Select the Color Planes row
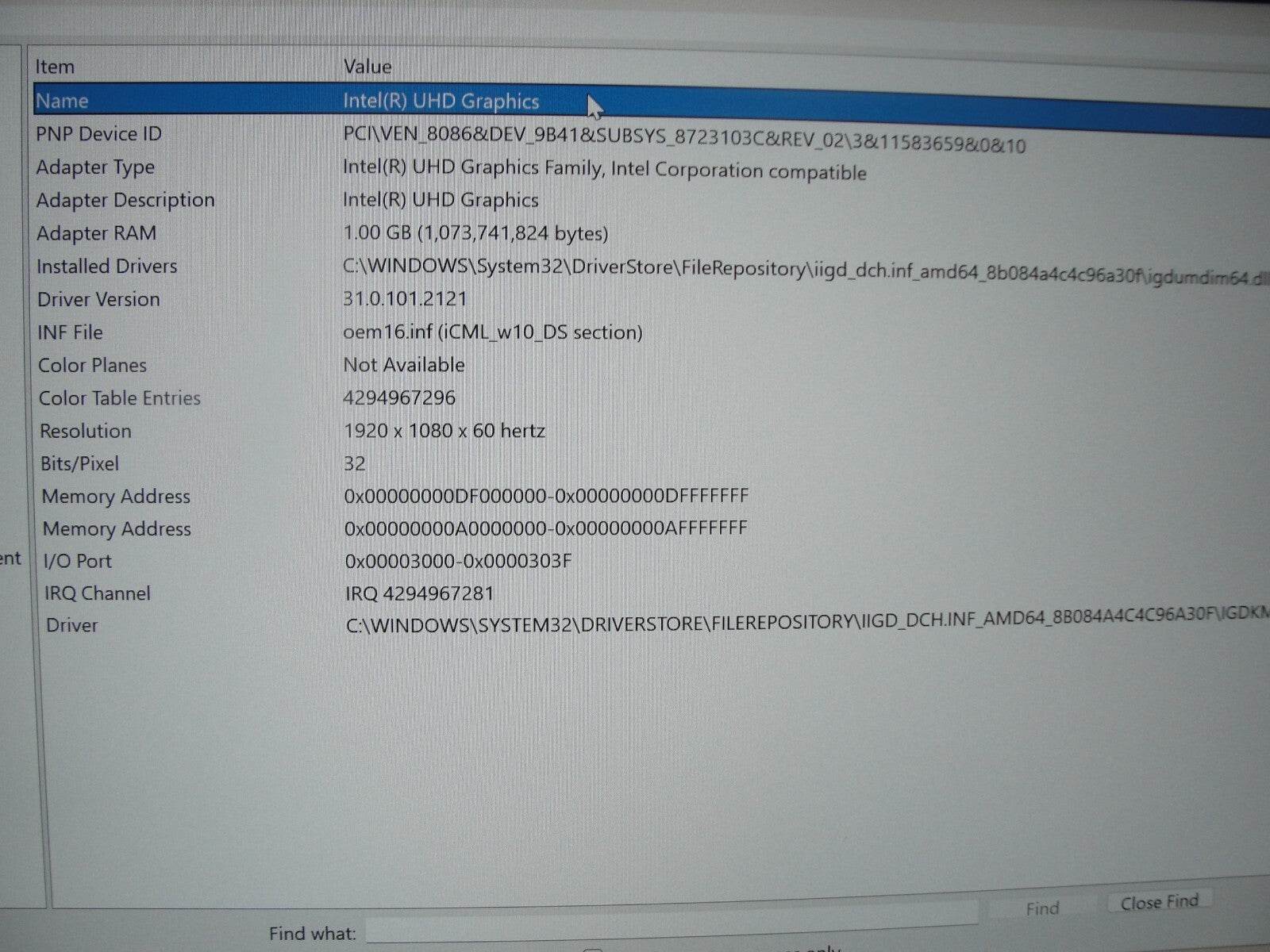 pos(317,365)
